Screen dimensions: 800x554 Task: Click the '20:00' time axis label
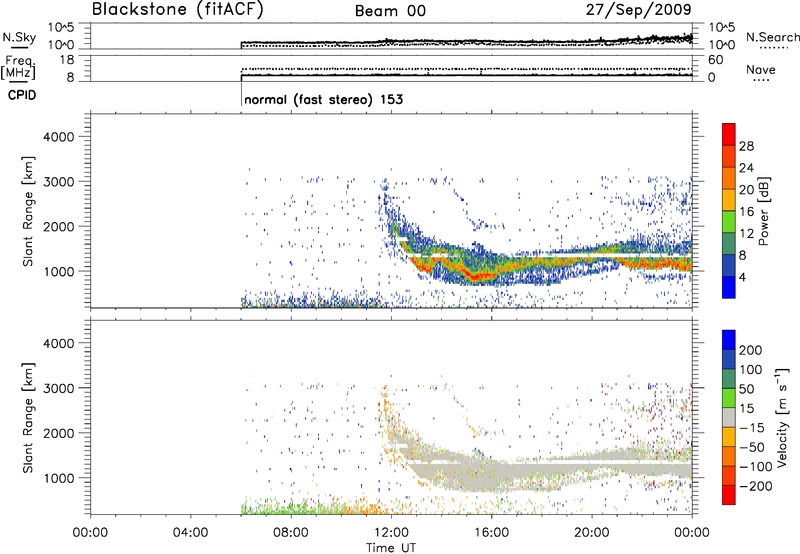(592, 533)
